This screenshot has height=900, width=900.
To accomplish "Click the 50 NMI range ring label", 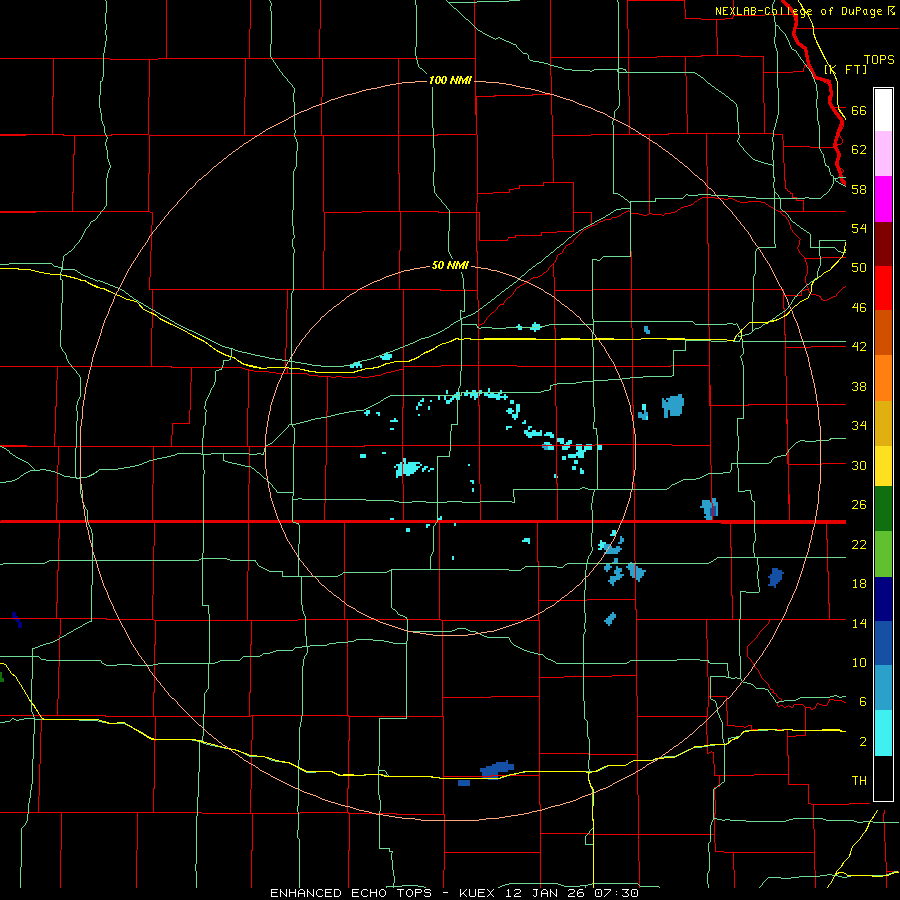I will (450, 265).
